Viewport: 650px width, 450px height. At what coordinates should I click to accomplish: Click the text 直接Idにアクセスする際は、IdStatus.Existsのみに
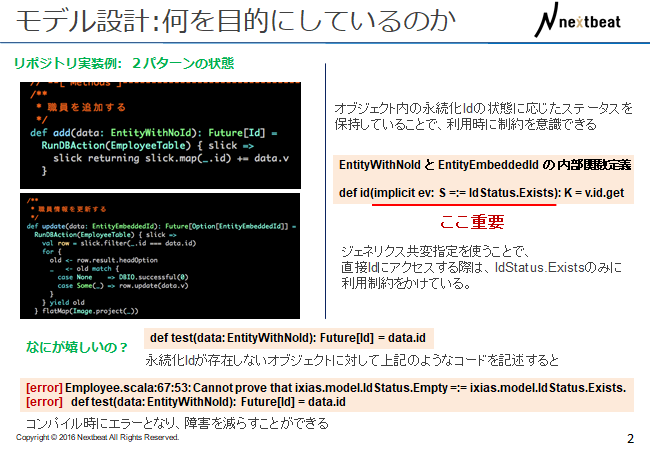tap(481, 267)
